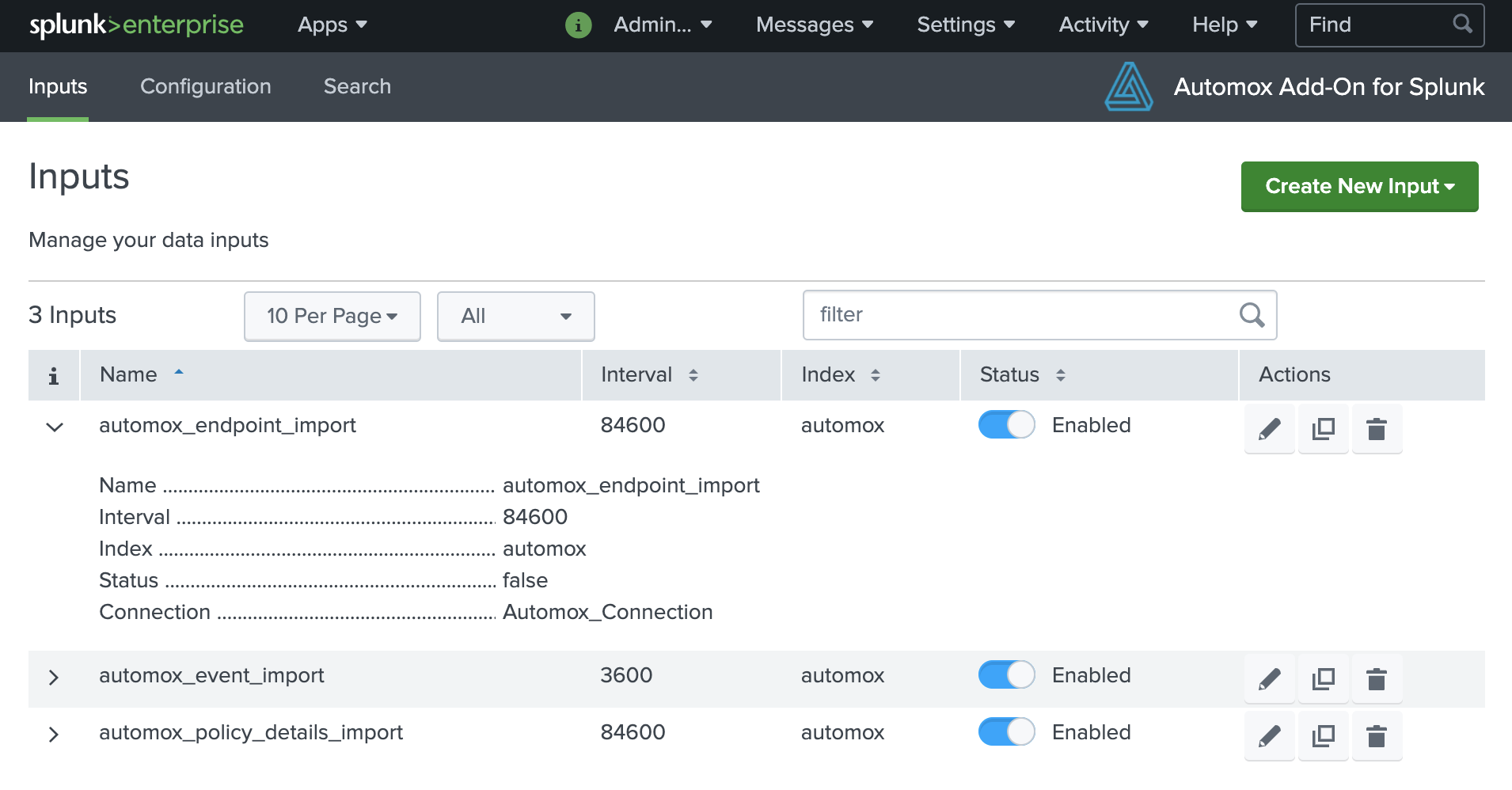This screenshot has height=790, width=1512.
Task: Open the Settings menu
Action: 966,25
